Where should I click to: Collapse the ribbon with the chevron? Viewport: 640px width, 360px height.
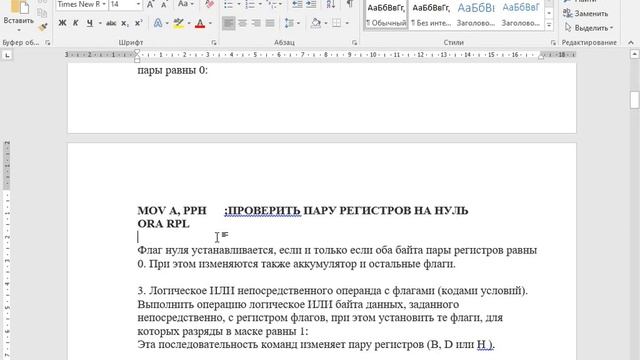coord(631,42)
